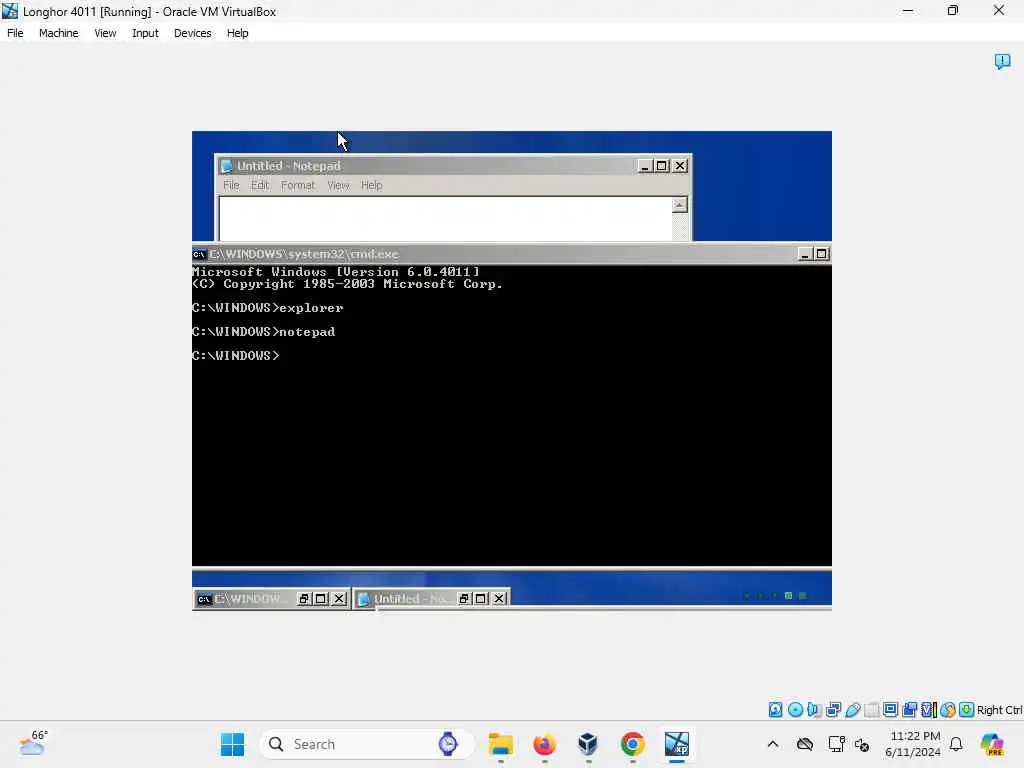Click the cmd.exe title bar system icon
The width and height of the screenshot is (1024, 768).
pyautogui.click(x=199, y=254)
